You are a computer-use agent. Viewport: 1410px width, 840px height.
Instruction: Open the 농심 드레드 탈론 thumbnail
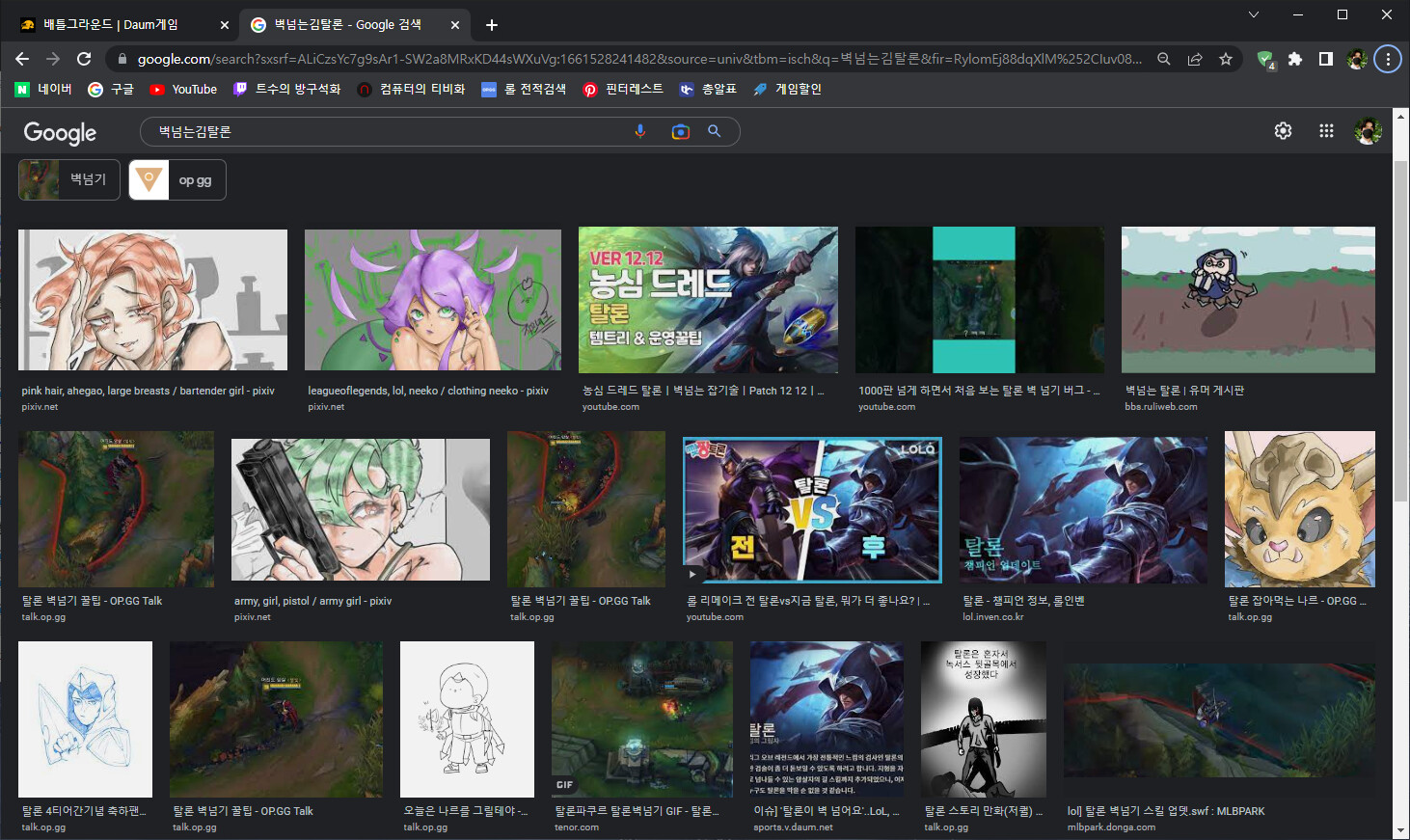(708, 300)
